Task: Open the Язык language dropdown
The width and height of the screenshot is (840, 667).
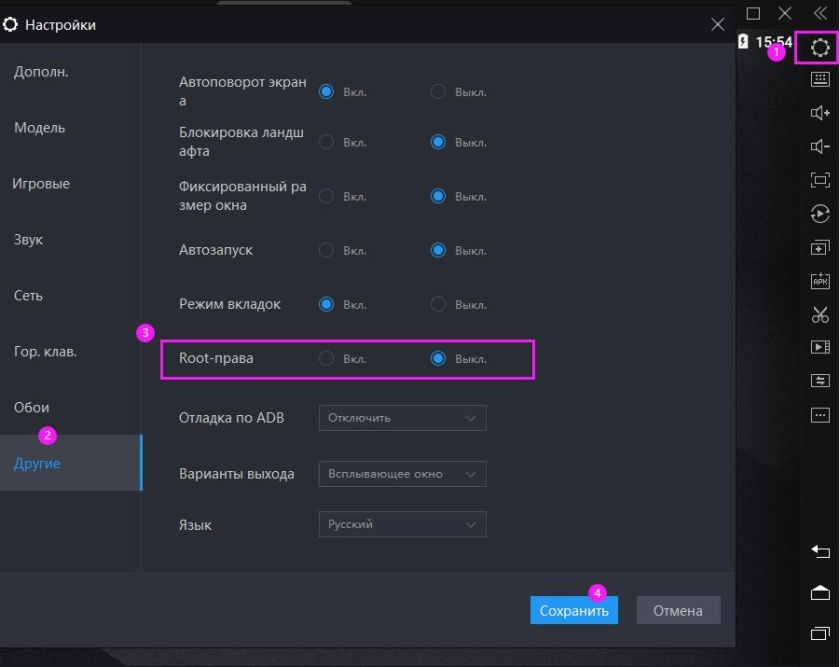Action: click(x=402, y=524)
